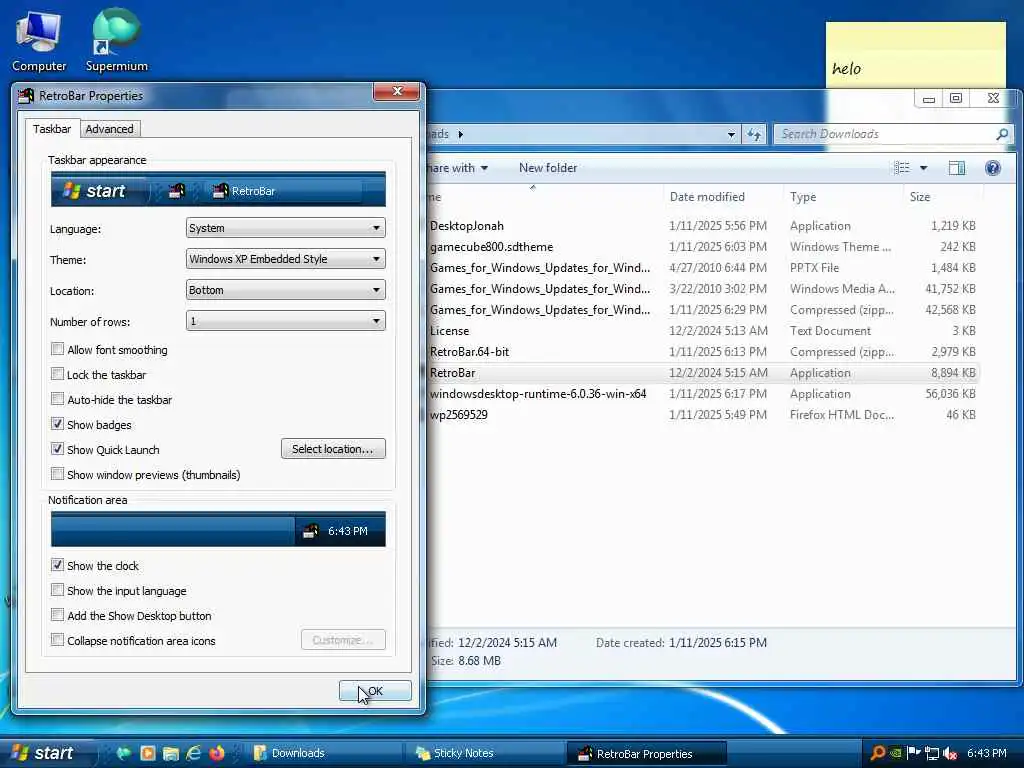Switch to the Sticky Notes taskbar button
The image size is (1024, 768).
point(485,753)
